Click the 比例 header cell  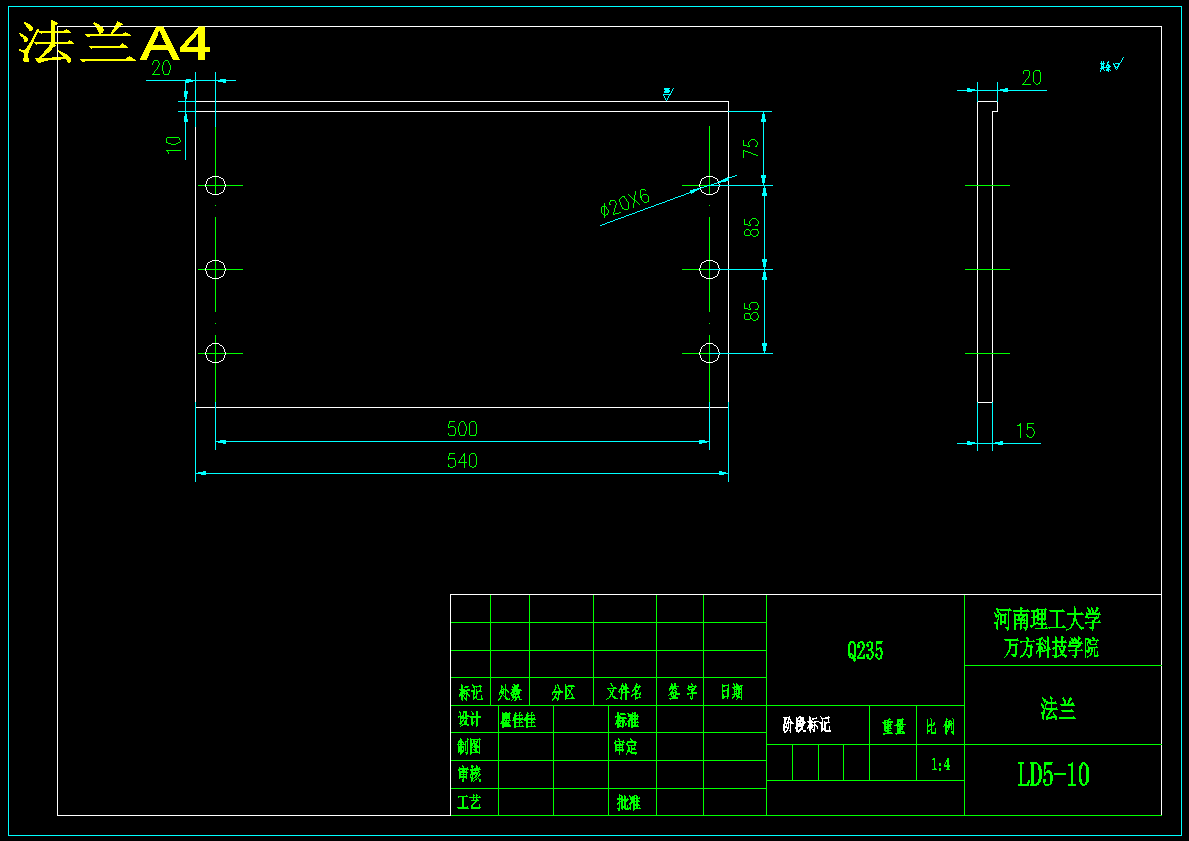tap(940, 727)
